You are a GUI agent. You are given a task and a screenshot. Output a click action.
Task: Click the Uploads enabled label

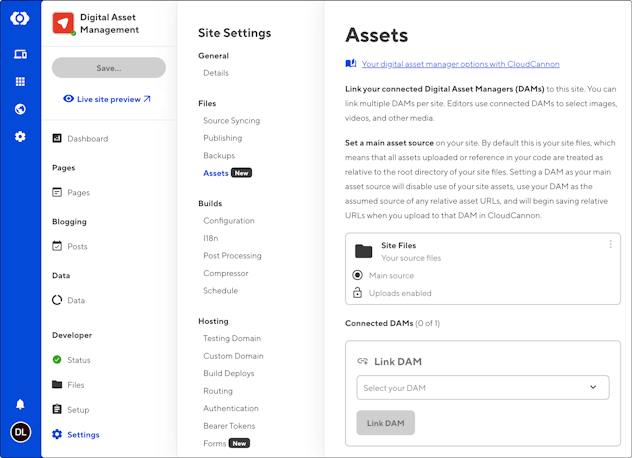point(400,293)
